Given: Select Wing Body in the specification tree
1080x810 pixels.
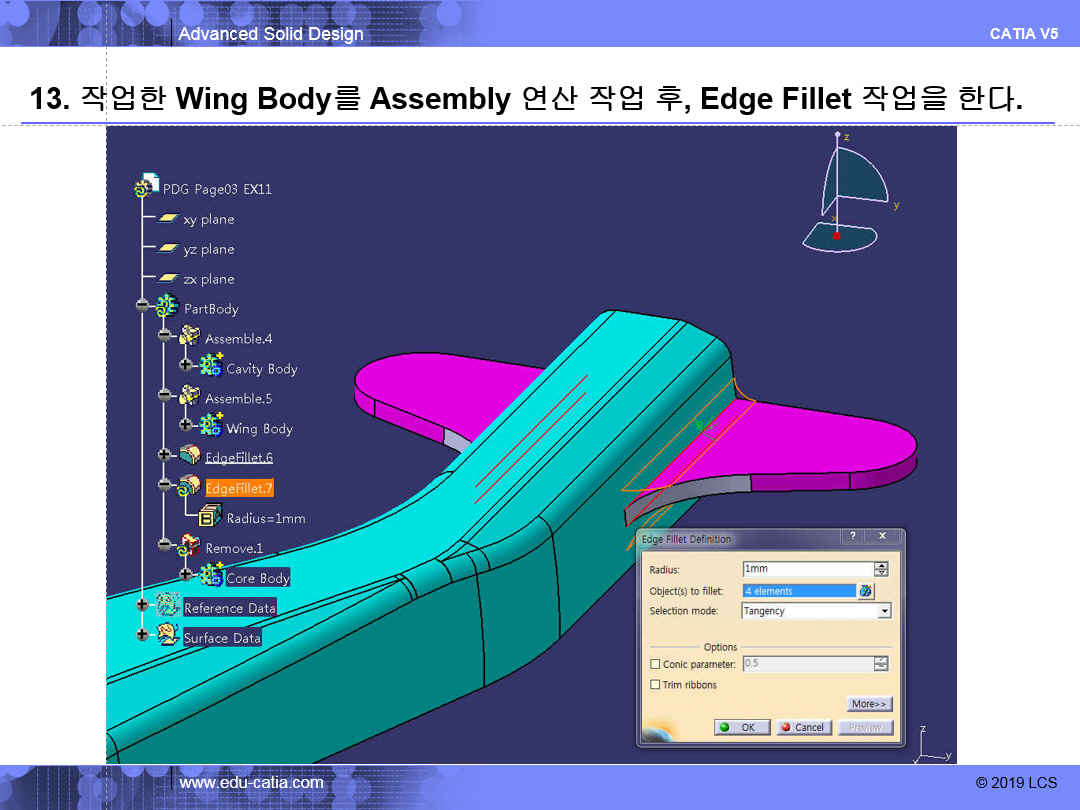Looking at the screenshot, I should (259, 428).
